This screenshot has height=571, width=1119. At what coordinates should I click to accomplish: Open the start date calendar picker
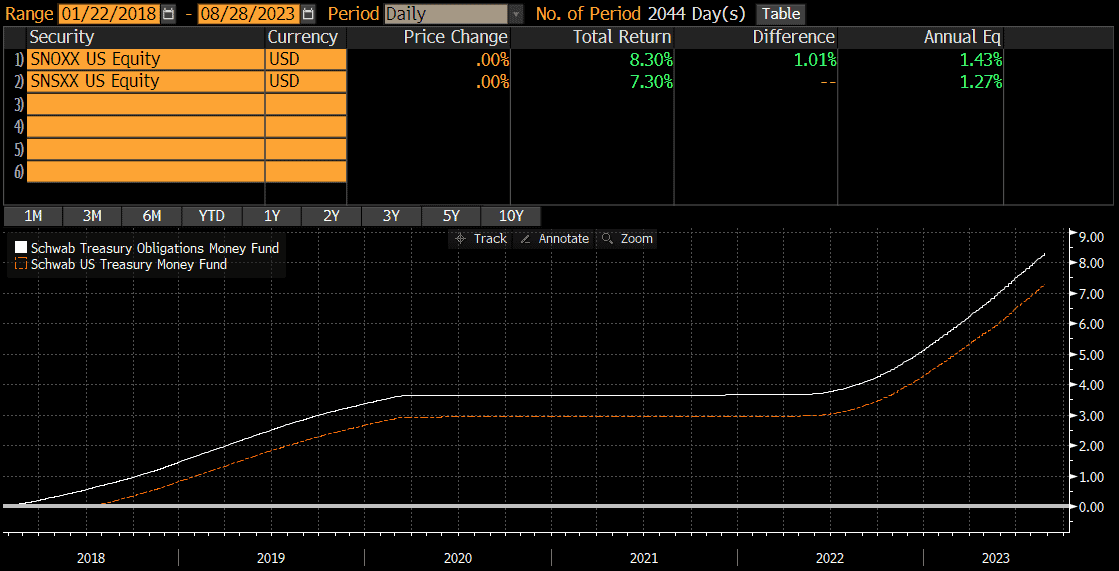coord(168,14)
